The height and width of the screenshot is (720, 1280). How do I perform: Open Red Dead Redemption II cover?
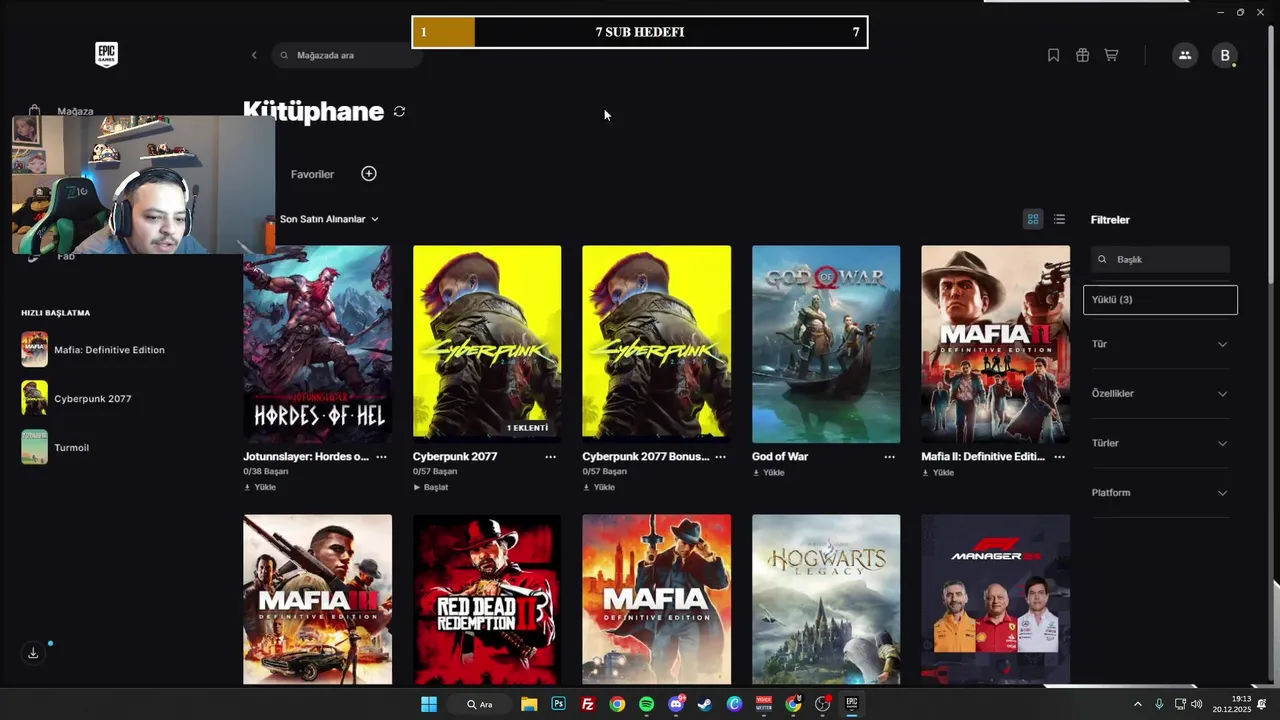pos(487,600)
